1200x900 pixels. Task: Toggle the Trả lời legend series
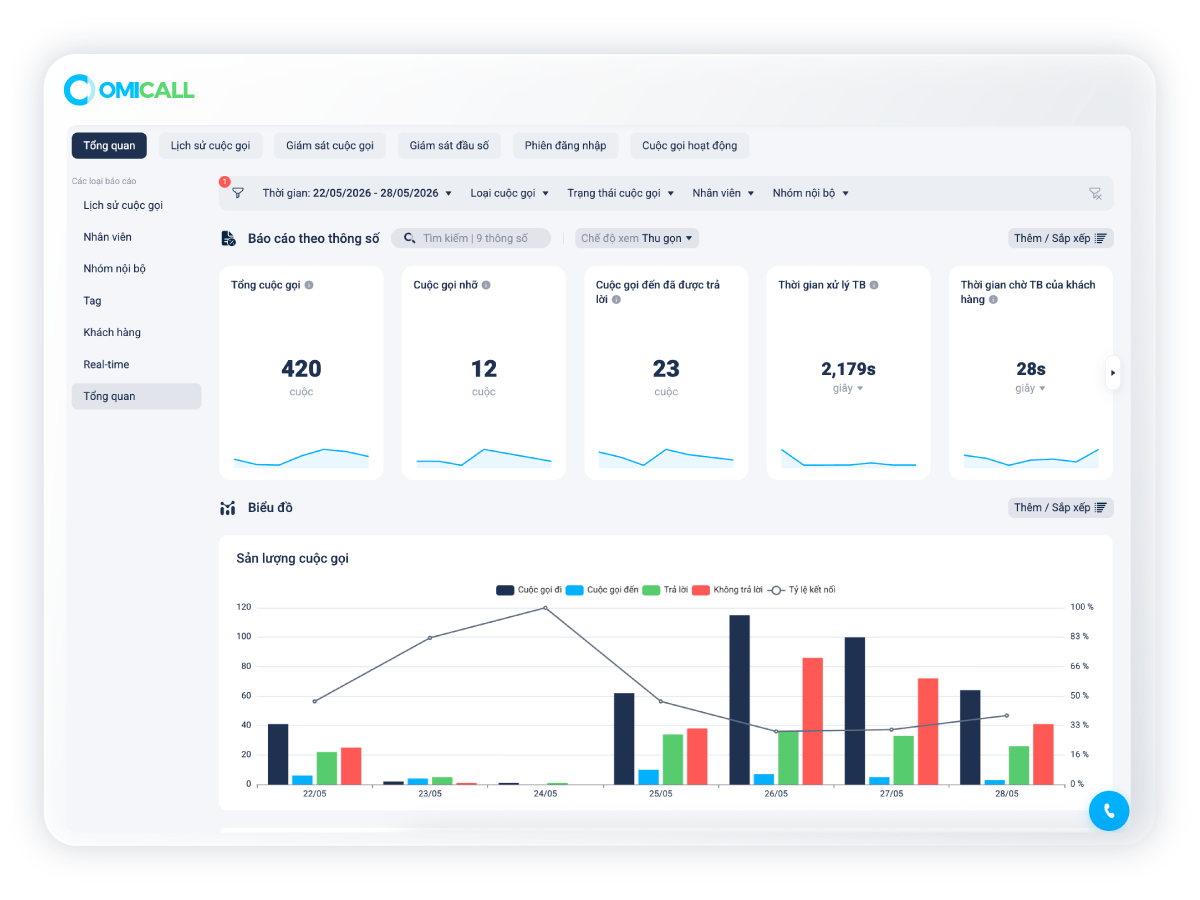[664, 590]
